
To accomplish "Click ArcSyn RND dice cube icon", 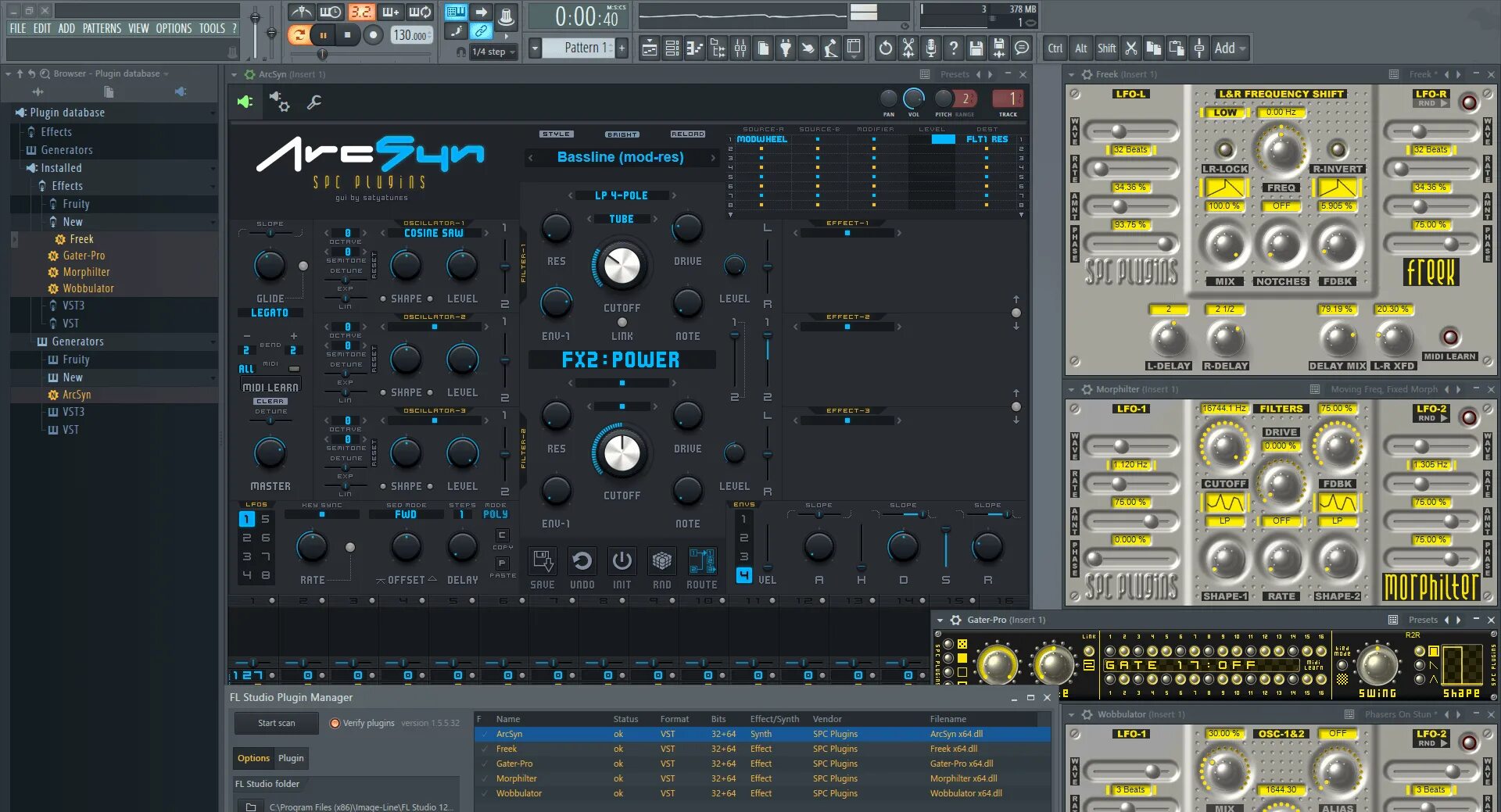I will coord(662,561).
